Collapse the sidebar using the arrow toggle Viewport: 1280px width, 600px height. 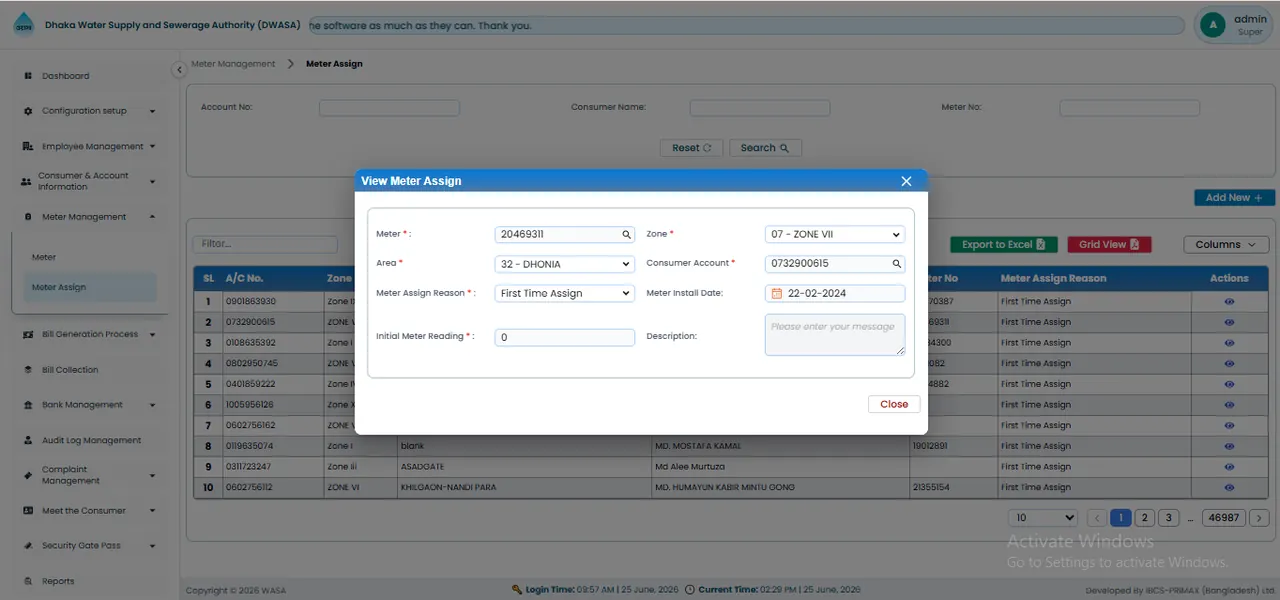(x=179, y=70)
